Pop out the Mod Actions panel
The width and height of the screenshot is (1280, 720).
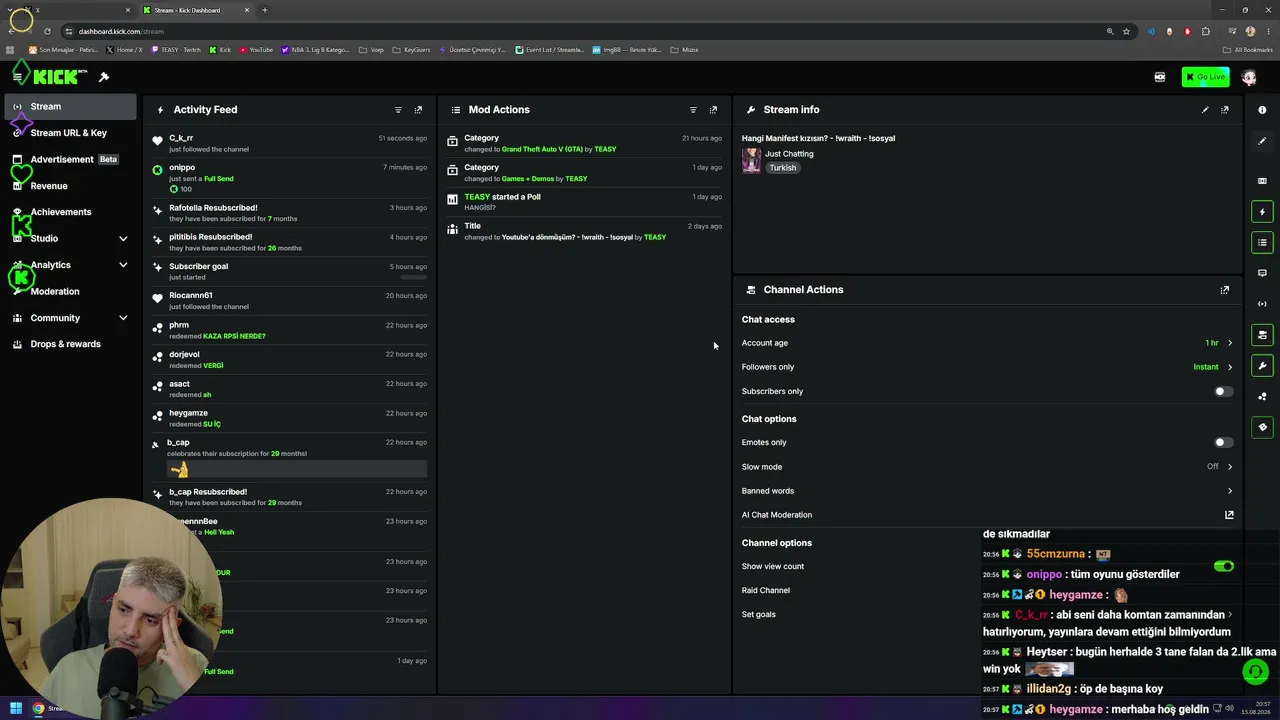click(713, 110)
